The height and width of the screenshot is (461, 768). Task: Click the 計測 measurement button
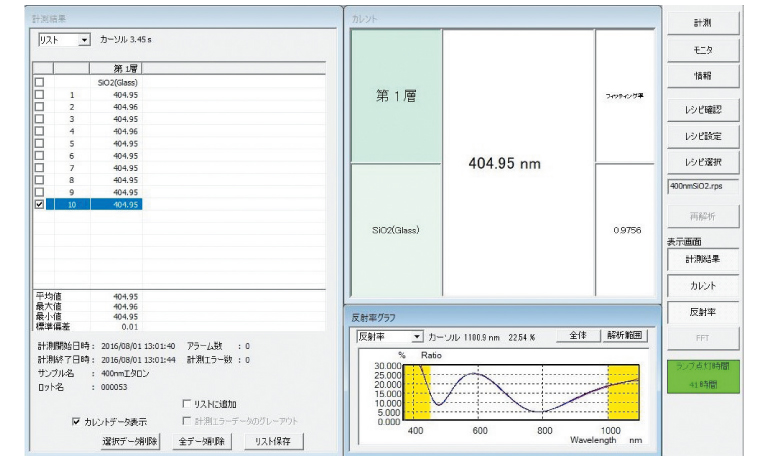[x=703, y=22]
